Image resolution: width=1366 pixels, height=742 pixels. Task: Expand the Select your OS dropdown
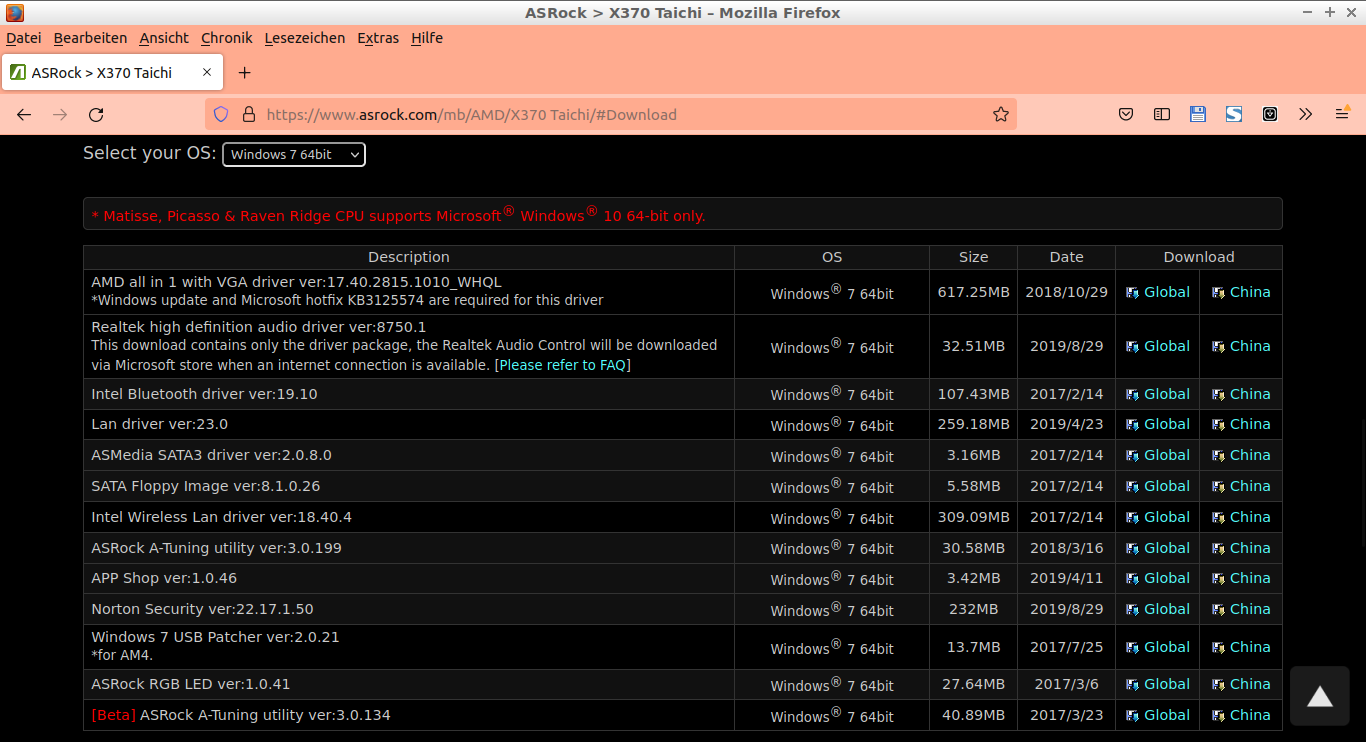(294, 154)
